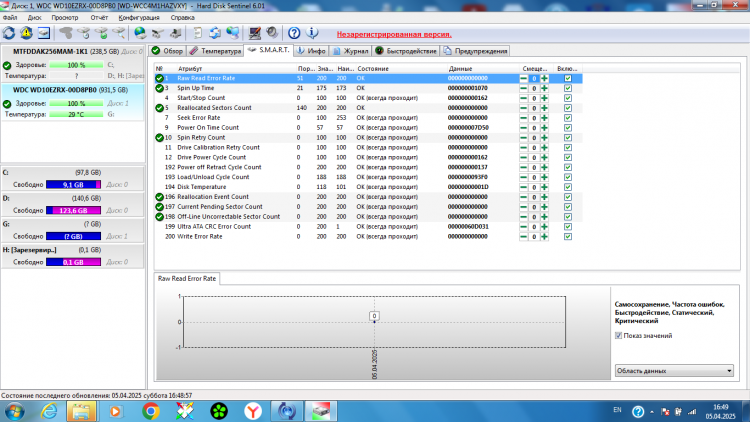This screenshot has width=750, height=422.
Task: Click the grey disk test toolbar icon
Action: coord(66,33)
